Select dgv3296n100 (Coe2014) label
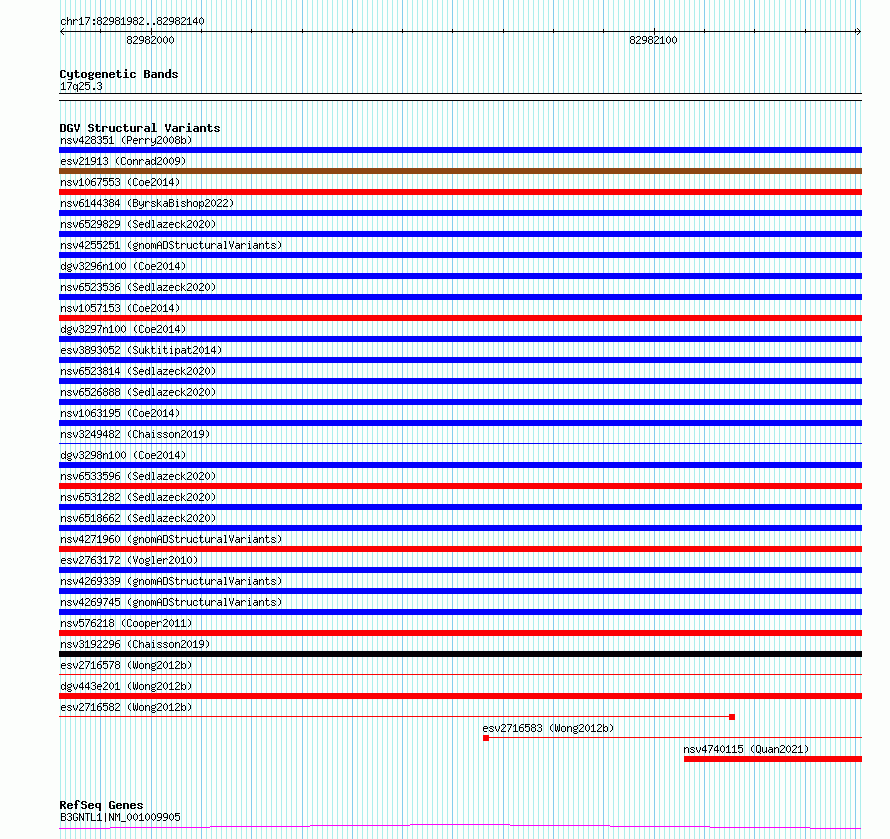The height and width of the screenshot is (839, 890). click(x=123, y=266)
